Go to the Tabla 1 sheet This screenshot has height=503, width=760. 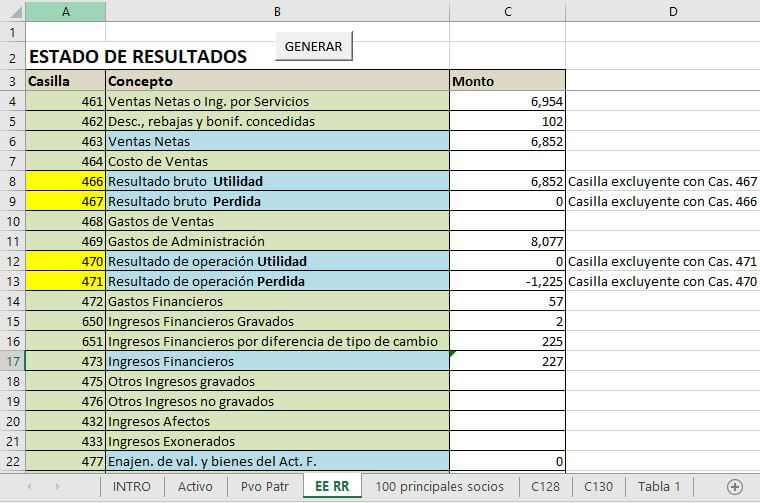[658, 487]
